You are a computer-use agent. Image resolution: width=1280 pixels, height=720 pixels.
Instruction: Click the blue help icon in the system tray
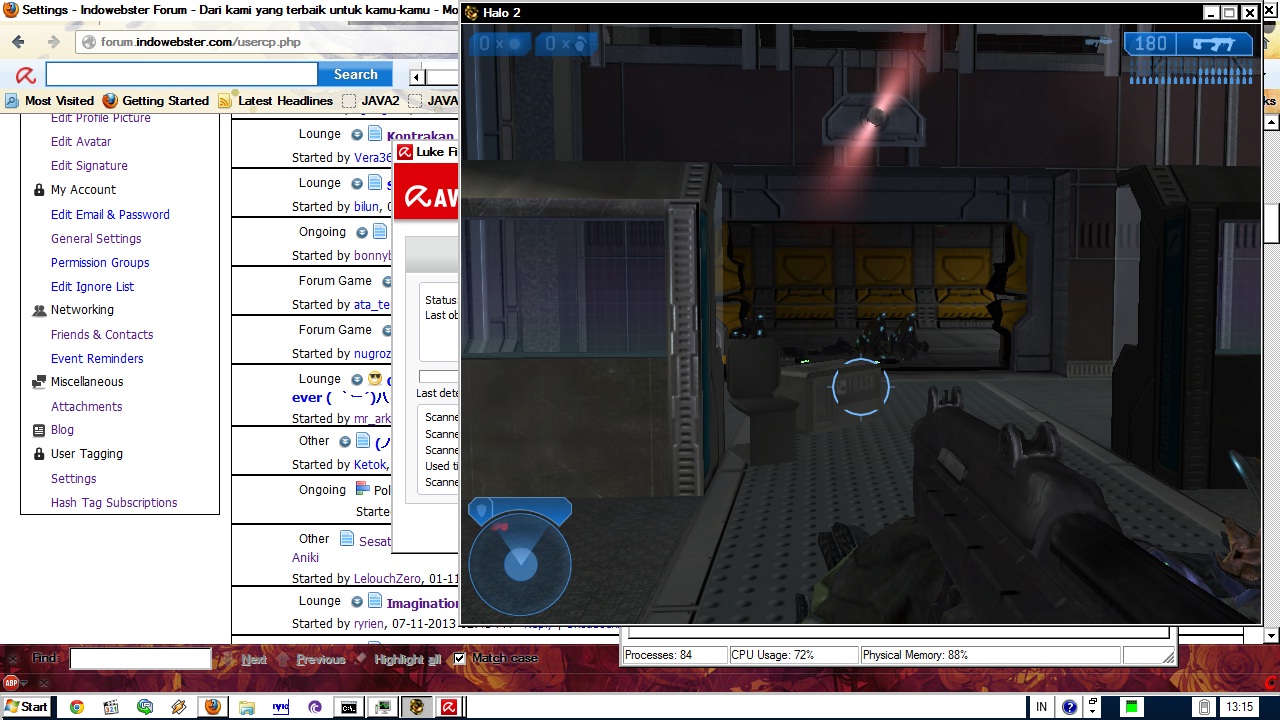click(1069, 707)
